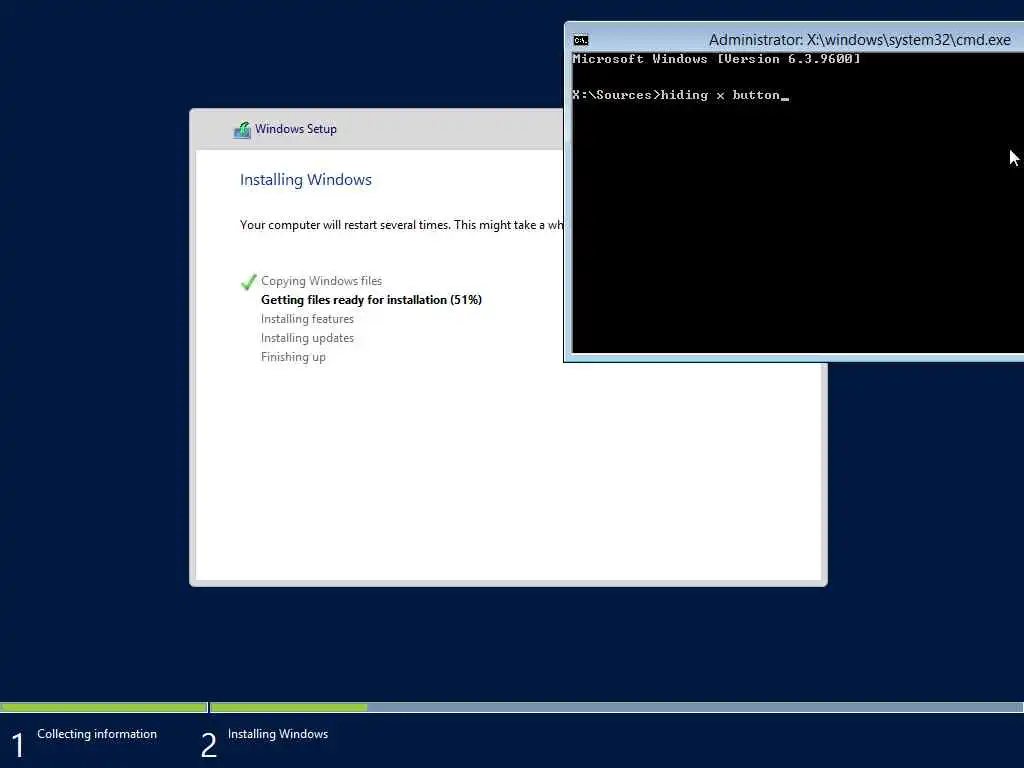Click the Windows Setup title icon

(x=242, y=130)
